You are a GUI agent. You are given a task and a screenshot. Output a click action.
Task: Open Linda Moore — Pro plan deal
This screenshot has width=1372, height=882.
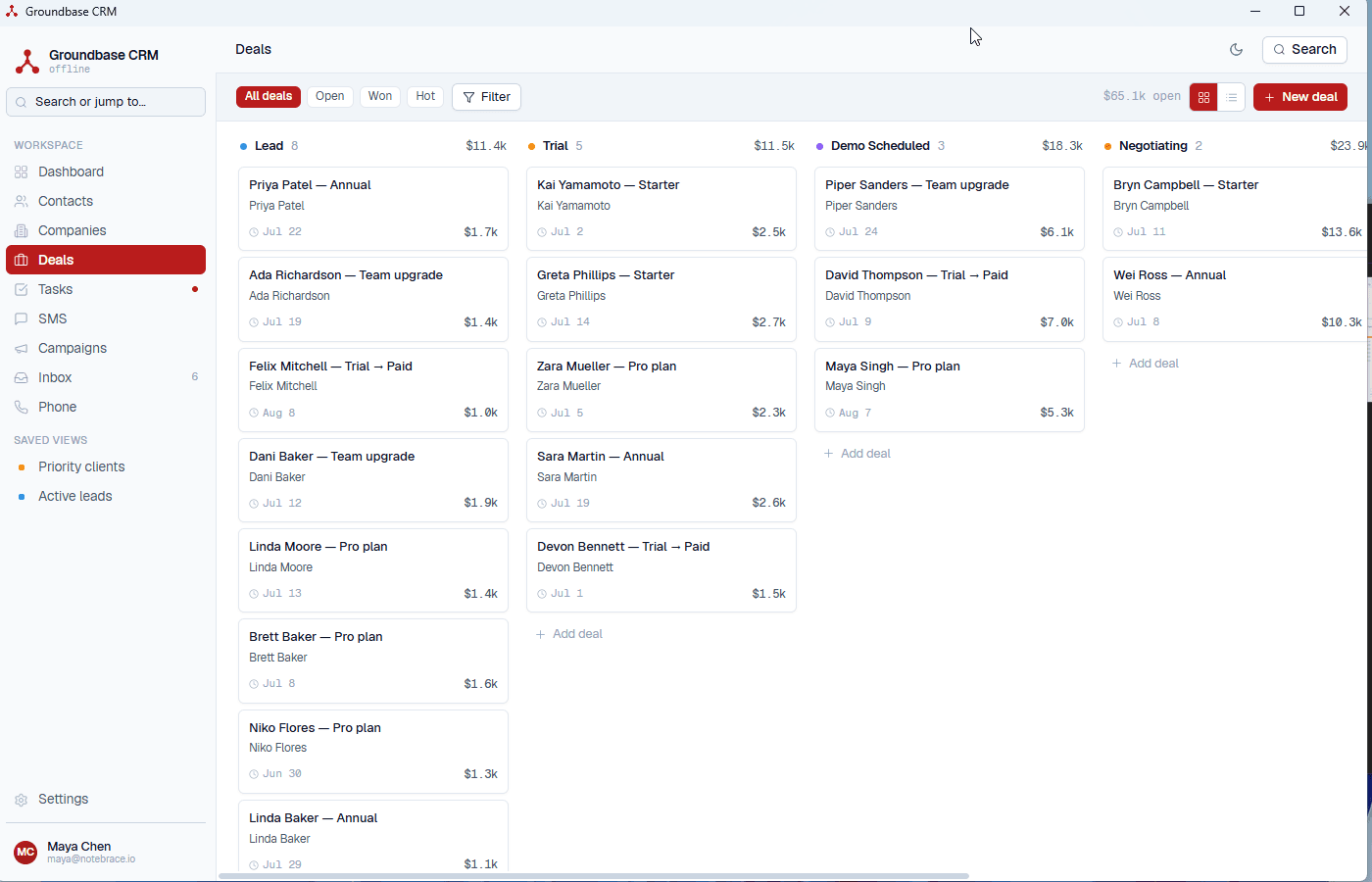click(x=373, y=570)
